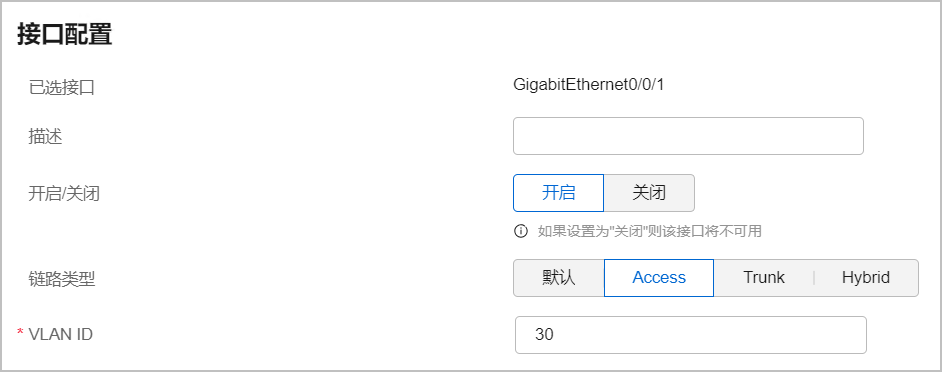The height and width of the screenshot is (372, 942).
Task: Click the 已选接口 label
Action: coord(62,88)
